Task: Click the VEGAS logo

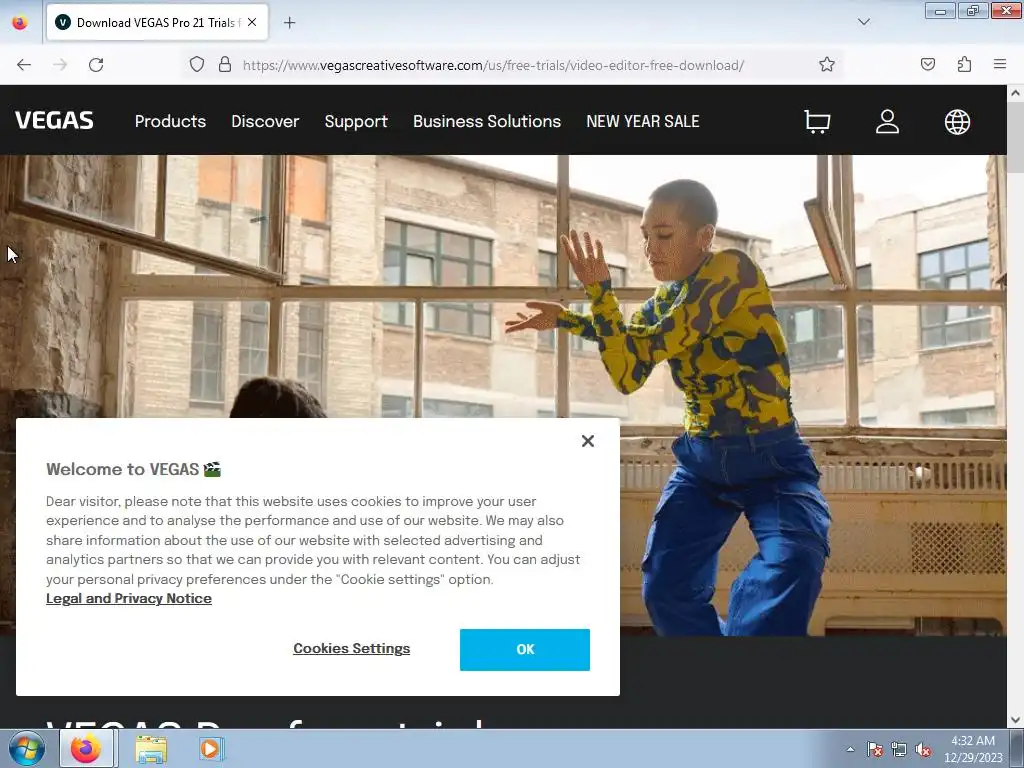Action: [x=54, y=121]
